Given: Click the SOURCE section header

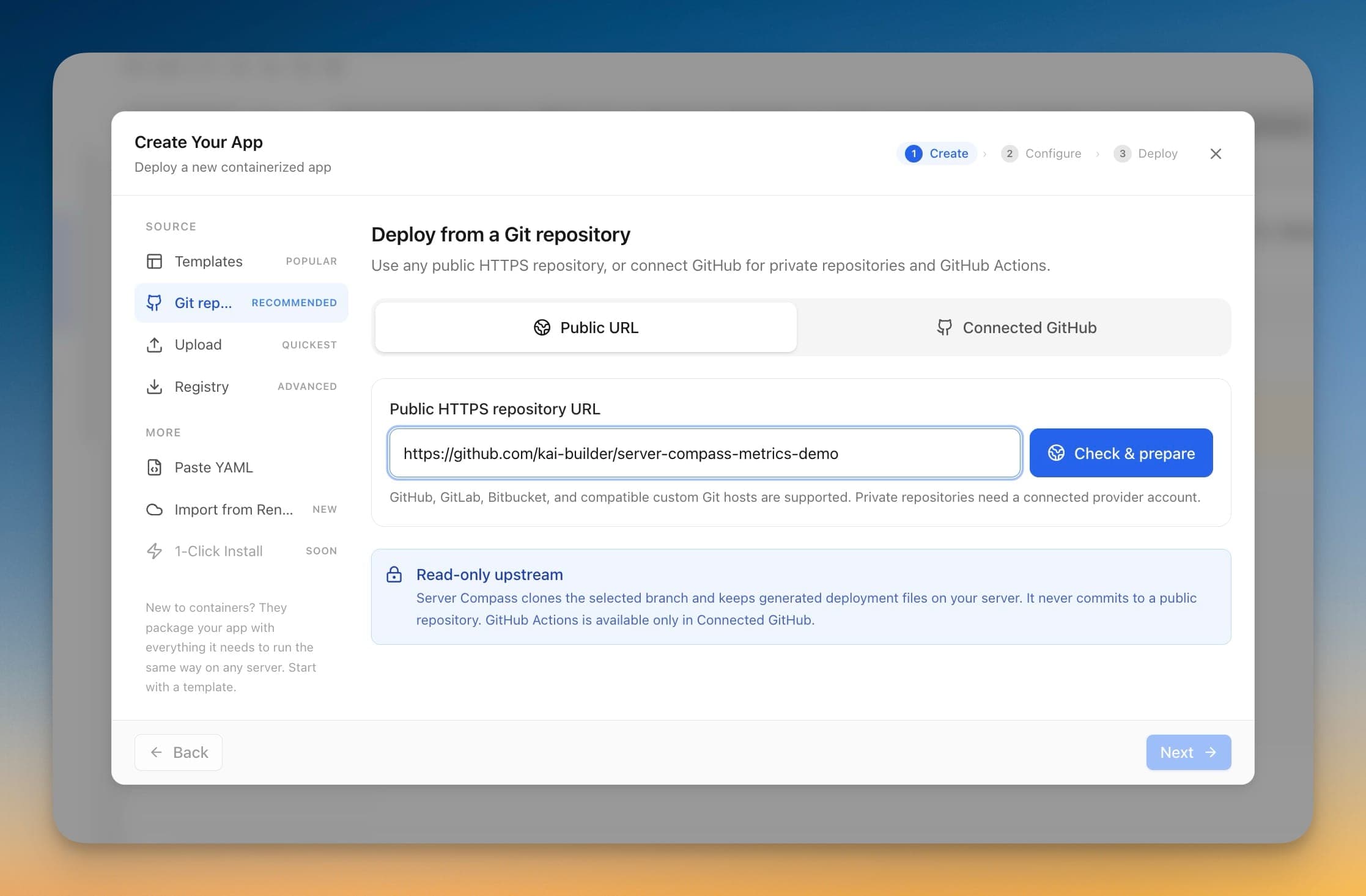Looking at the screenshot, I should click(171, 227).
